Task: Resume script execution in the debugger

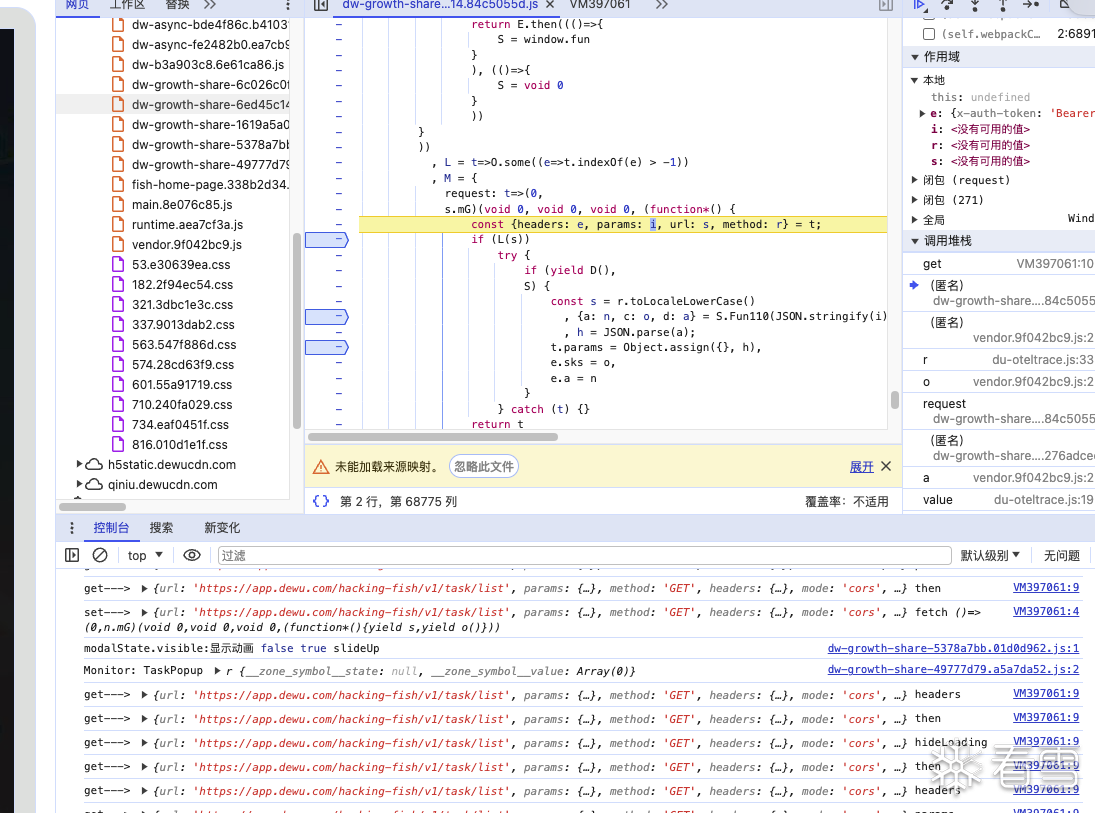Action: (920, 5)
